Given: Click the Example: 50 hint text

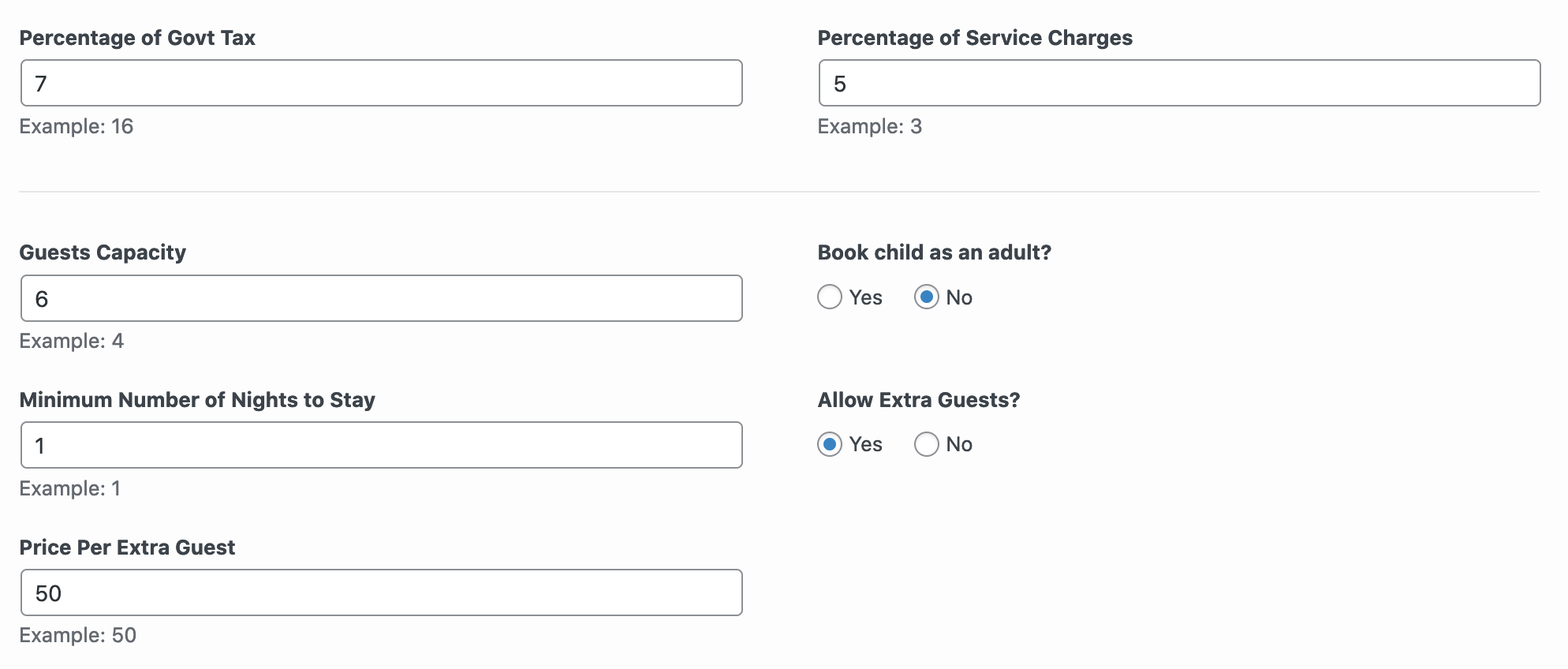Looking at the screenshot, I should [x=78, y=635].
